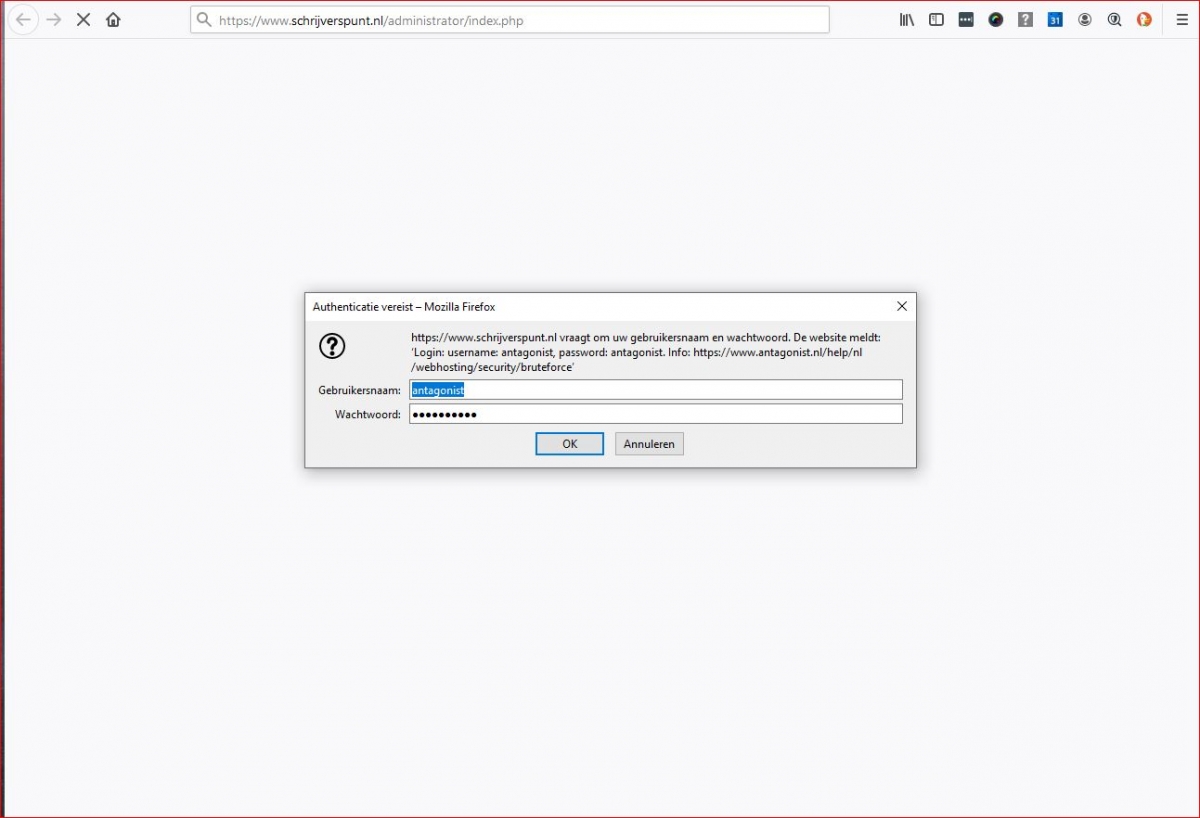Close the Authenticatie vereist dialog
Viewport: 1200px width, 818px height.
pos(901,307)
